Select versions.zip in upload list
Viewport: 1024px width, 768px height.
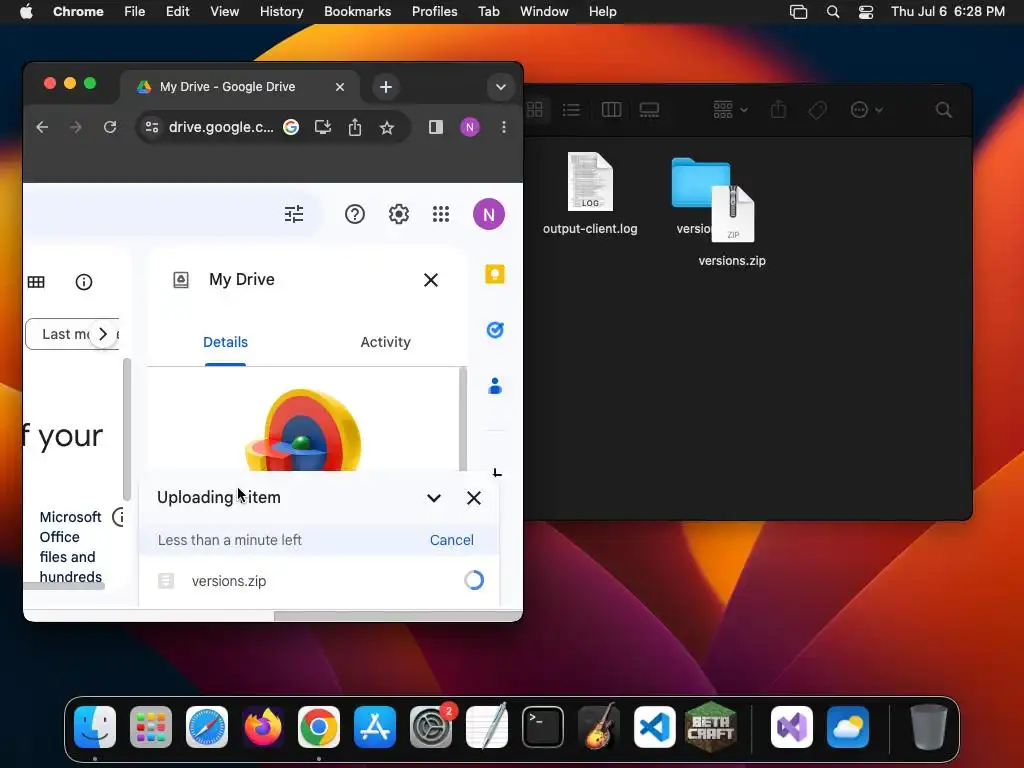229,581
